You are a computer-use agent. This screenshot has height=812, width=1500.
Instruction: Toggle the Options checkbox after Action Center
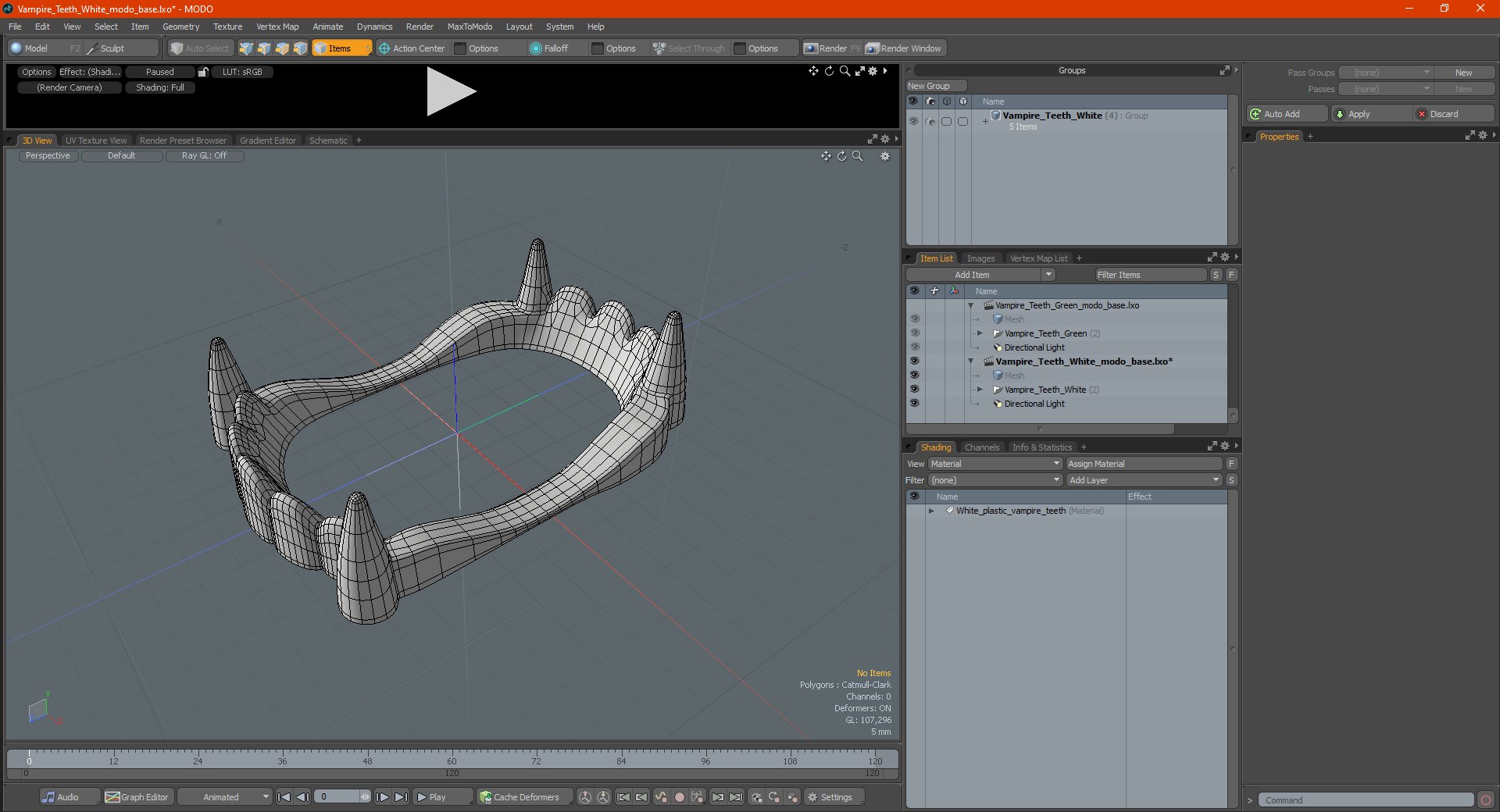tap(461, 48)
